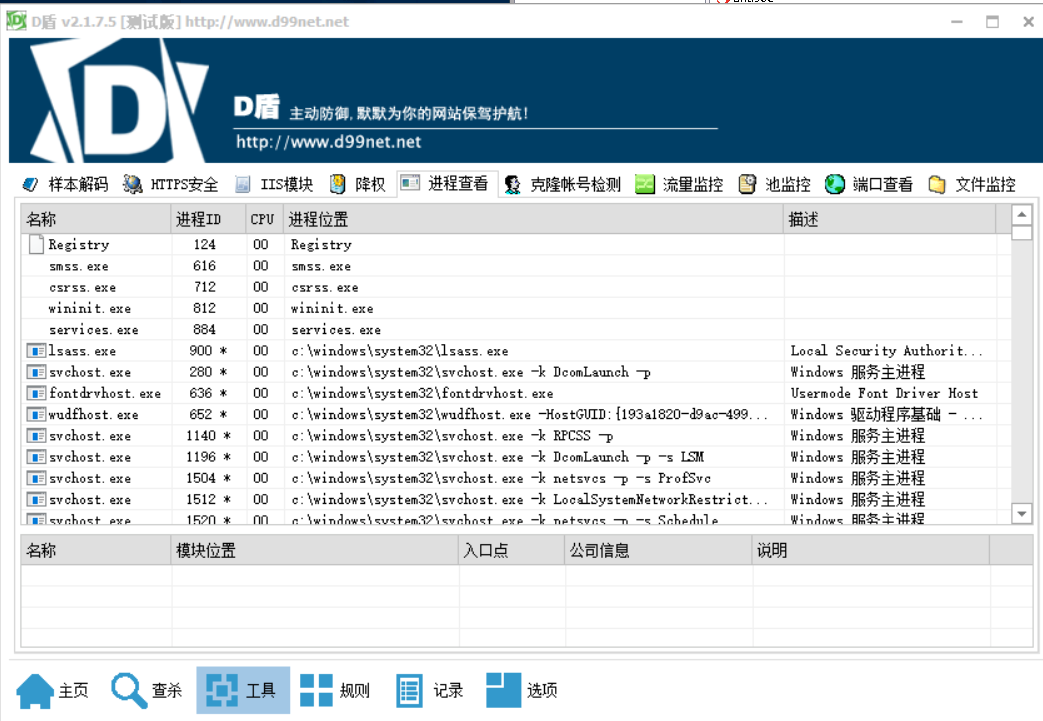Click the 进程位置 column header
The image size is (1043, 721).
[x=533, y=219]
